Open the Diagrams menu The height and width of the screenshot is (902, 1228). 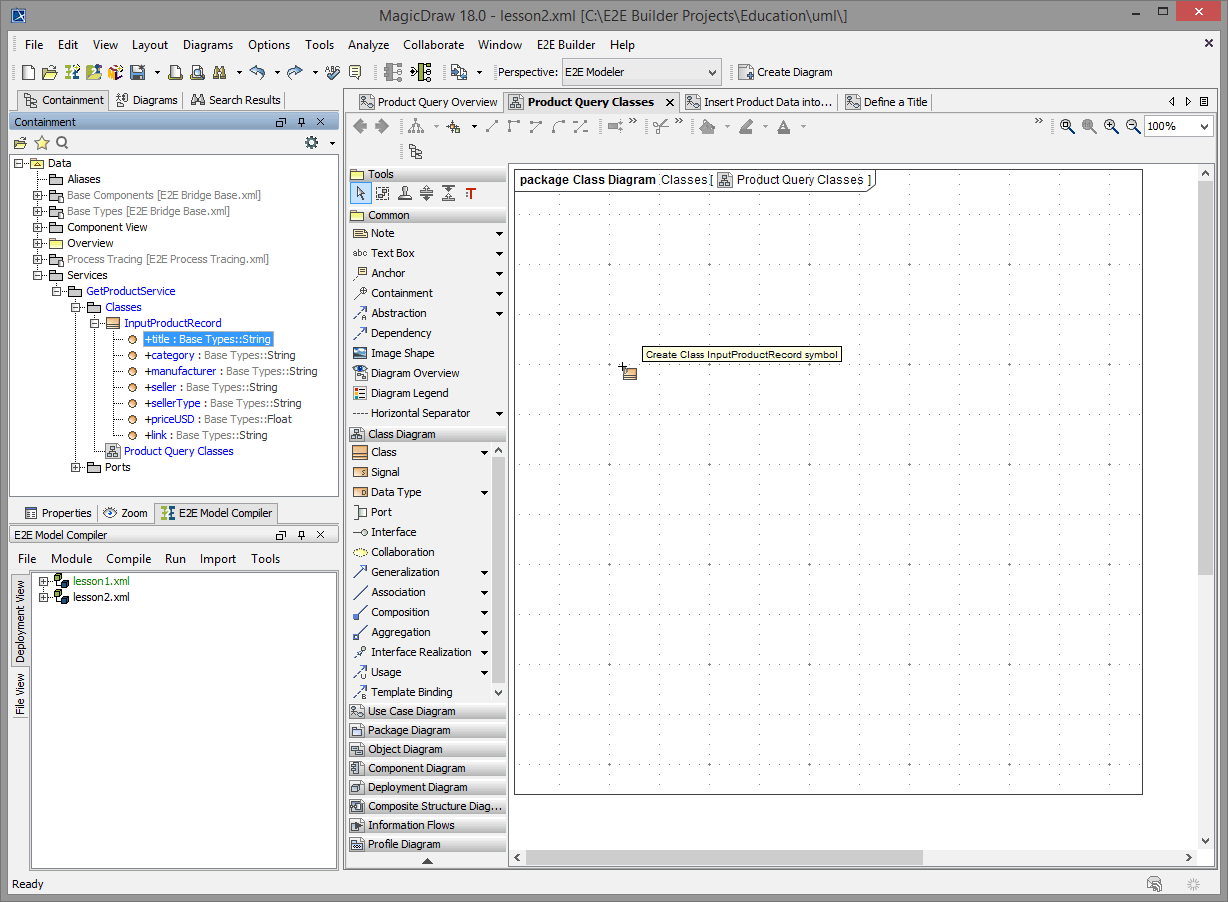tap(207, 45)
